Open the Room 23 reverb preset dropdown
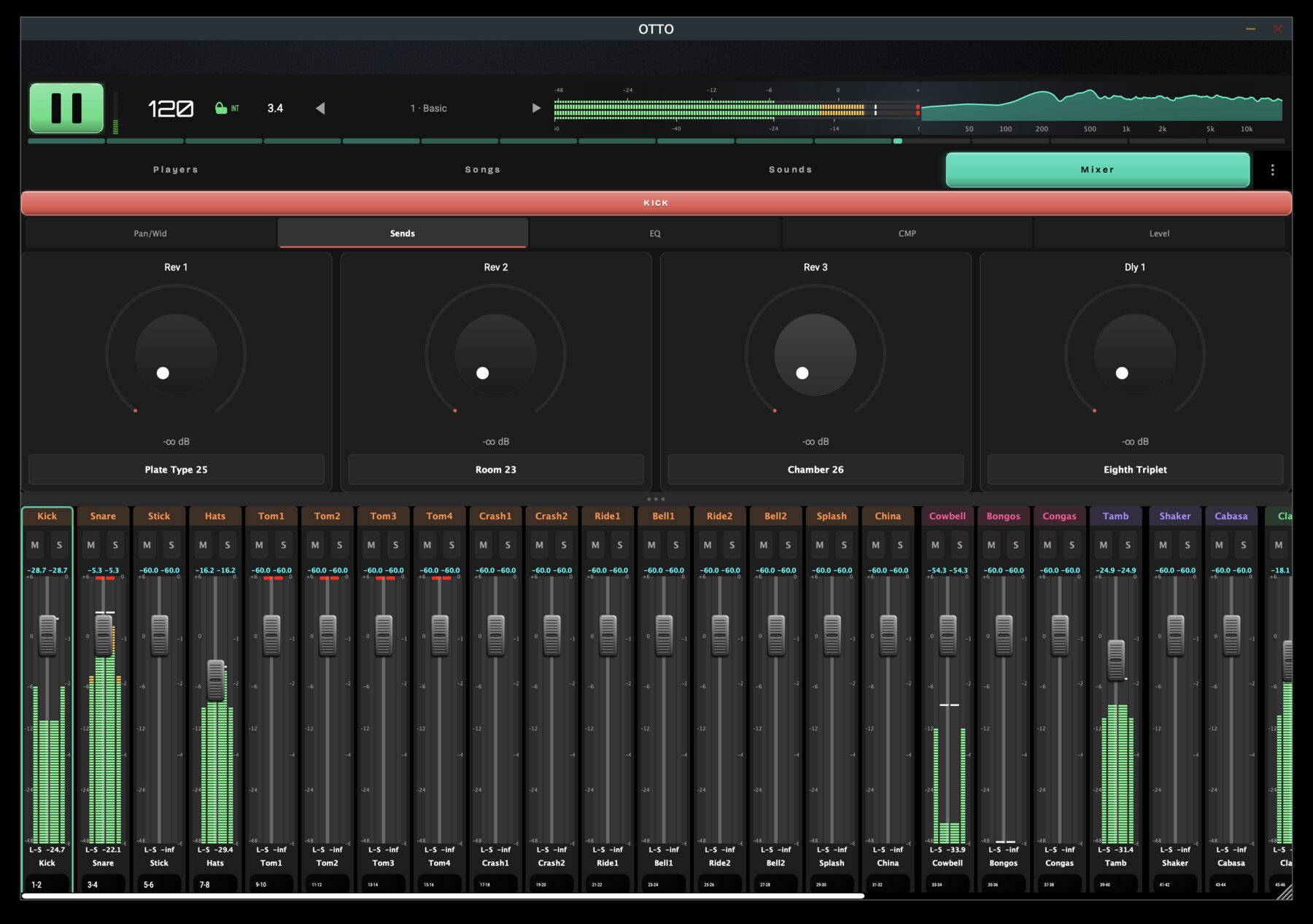This screenshot has width=1313, height=924. (x=496, y=470)
